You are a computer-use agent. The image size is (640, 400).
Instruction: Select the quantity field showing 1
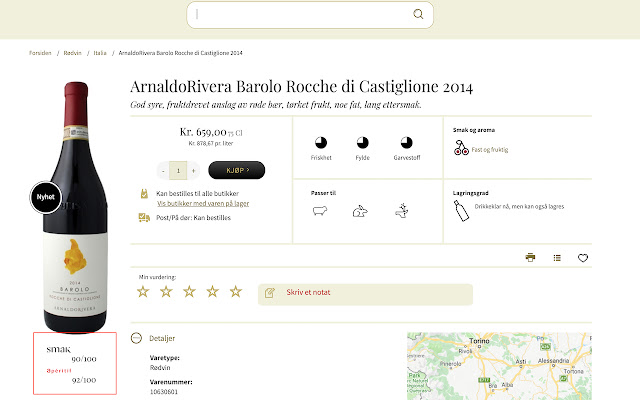coord(178,171)
